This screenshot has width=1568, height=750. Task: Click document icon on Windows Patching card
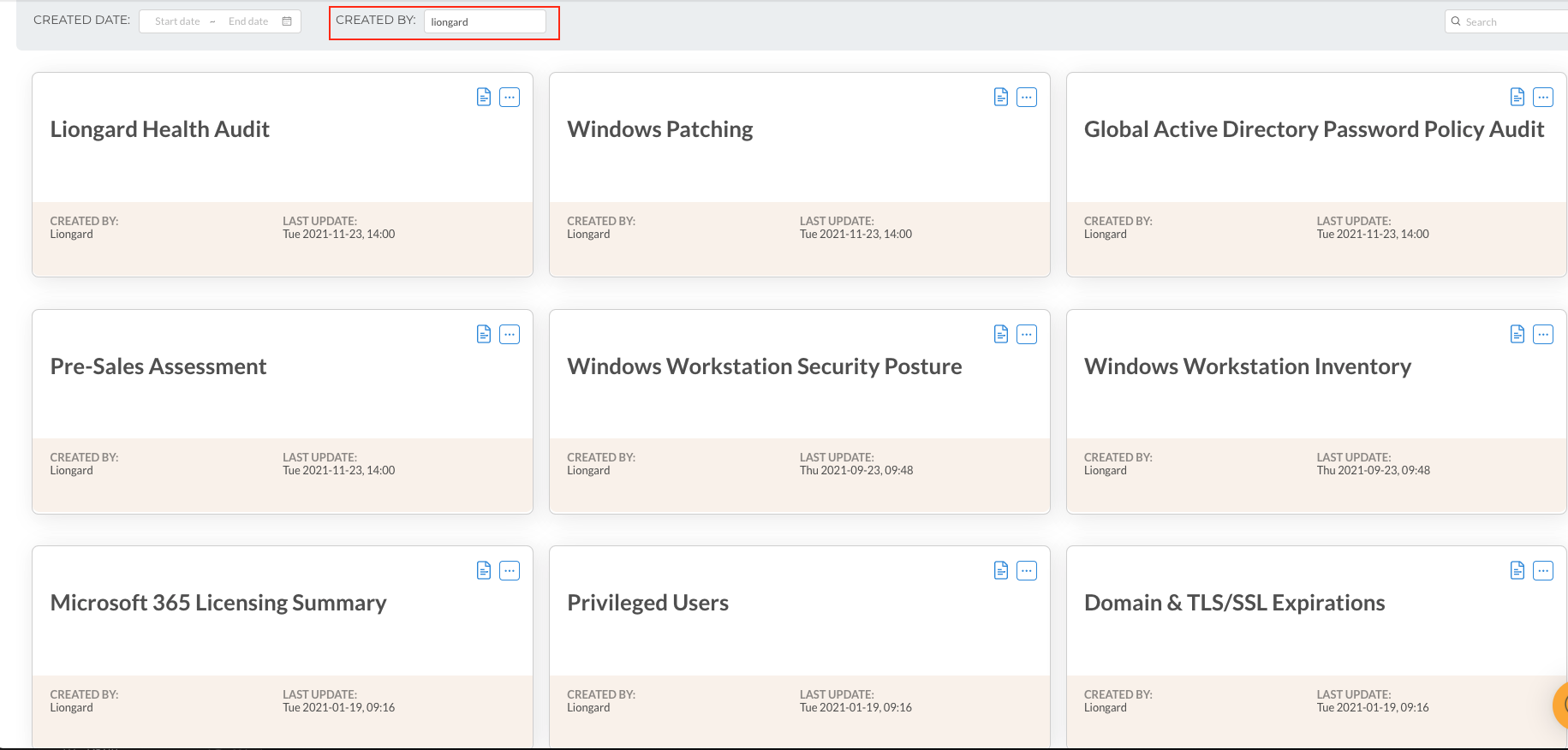(1001, 97)
